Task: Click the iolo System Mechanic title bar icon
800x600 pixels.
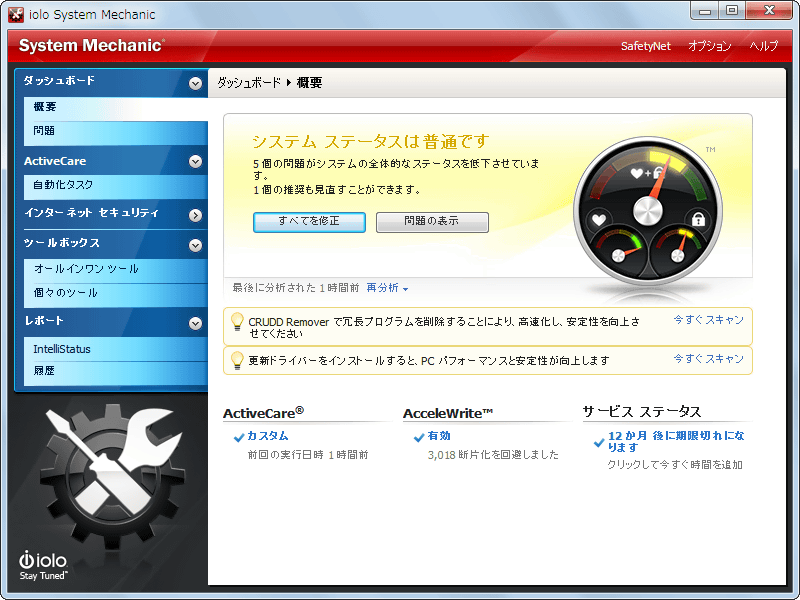Action: pyautogui.click(x=16, y=14)
